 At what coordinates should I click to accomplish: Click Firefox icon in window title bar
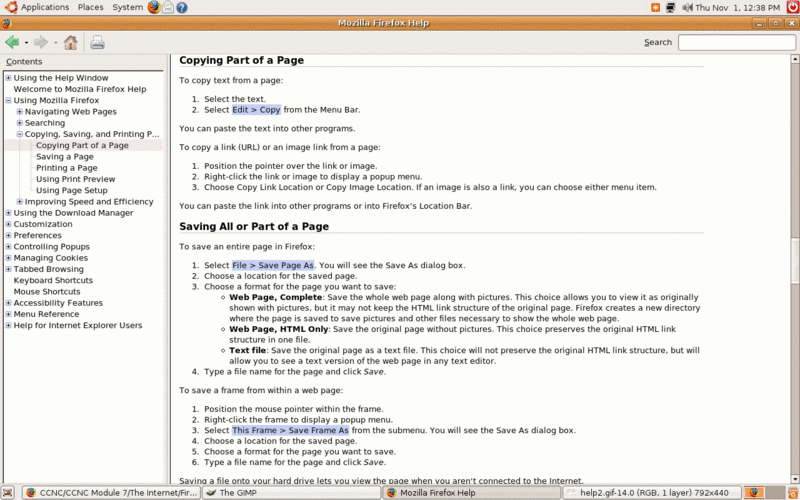pos(7,23)
